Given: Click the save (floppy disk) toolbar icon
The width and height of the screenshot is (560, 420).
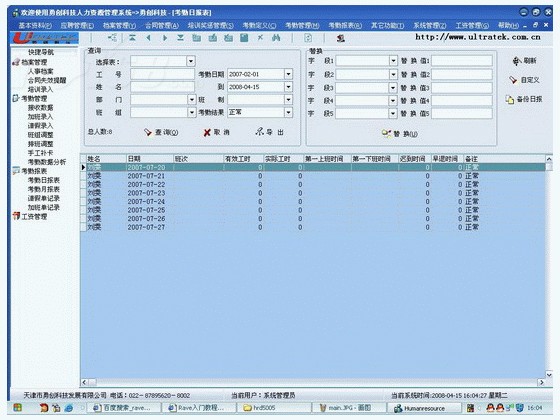Looking at the screenshot, I should [x=244, y=38].
